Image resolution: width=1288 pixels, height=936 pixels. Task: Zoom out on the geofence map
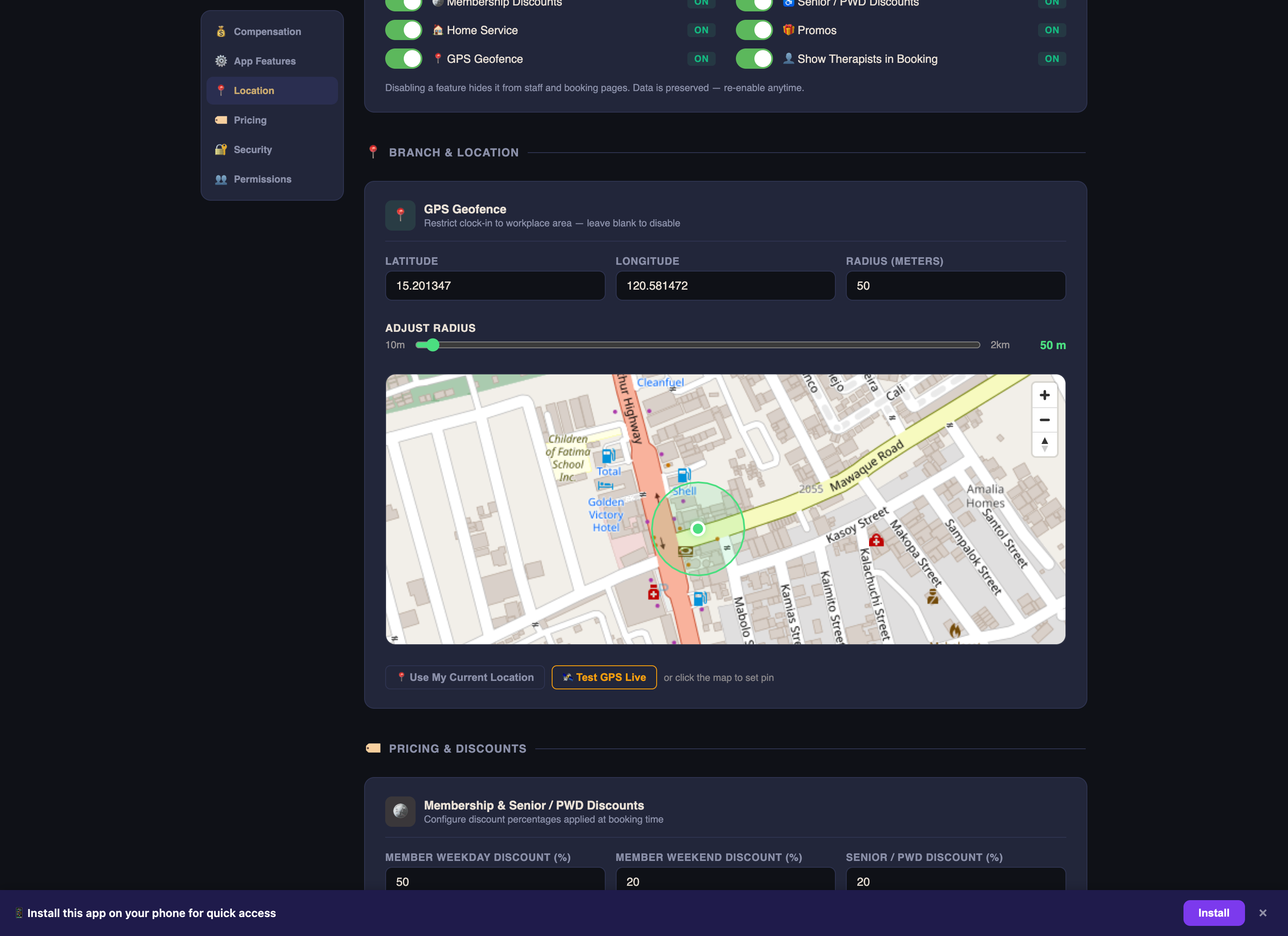(x=1044, y=420)
